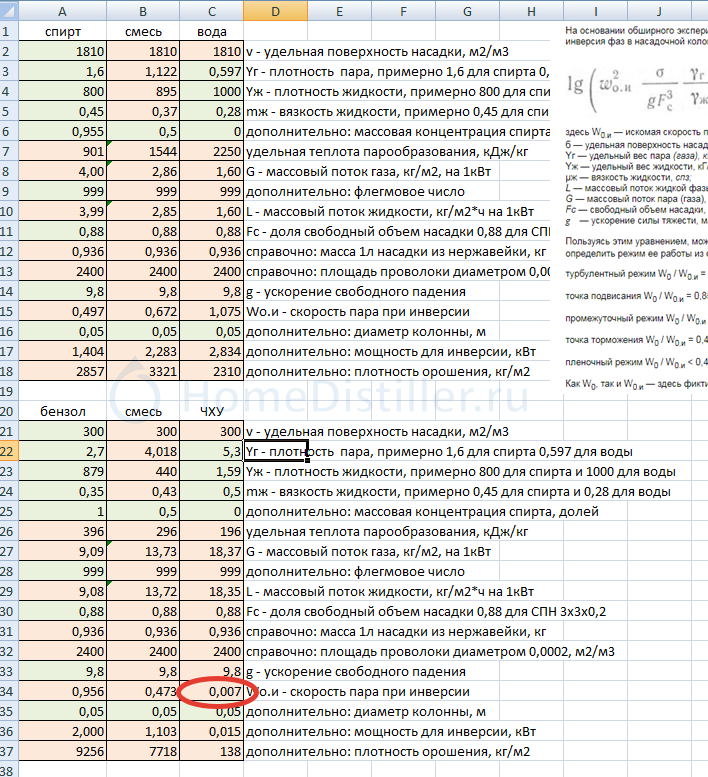The image size is (708, 777).
Task: Click cell A37 with value 9256
Action: 62,751
